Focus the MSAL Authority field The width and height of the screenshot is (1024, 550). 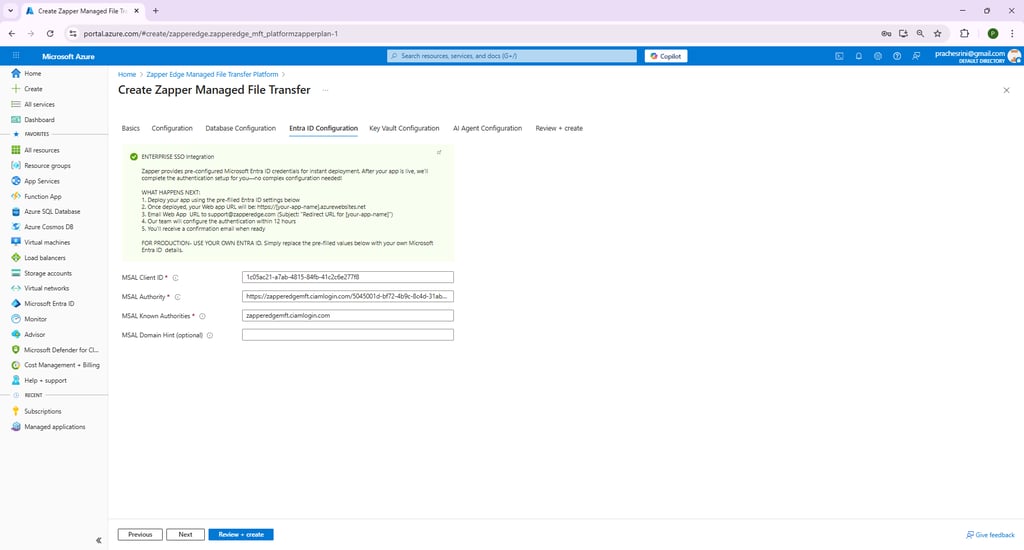[x=347, y=297]
